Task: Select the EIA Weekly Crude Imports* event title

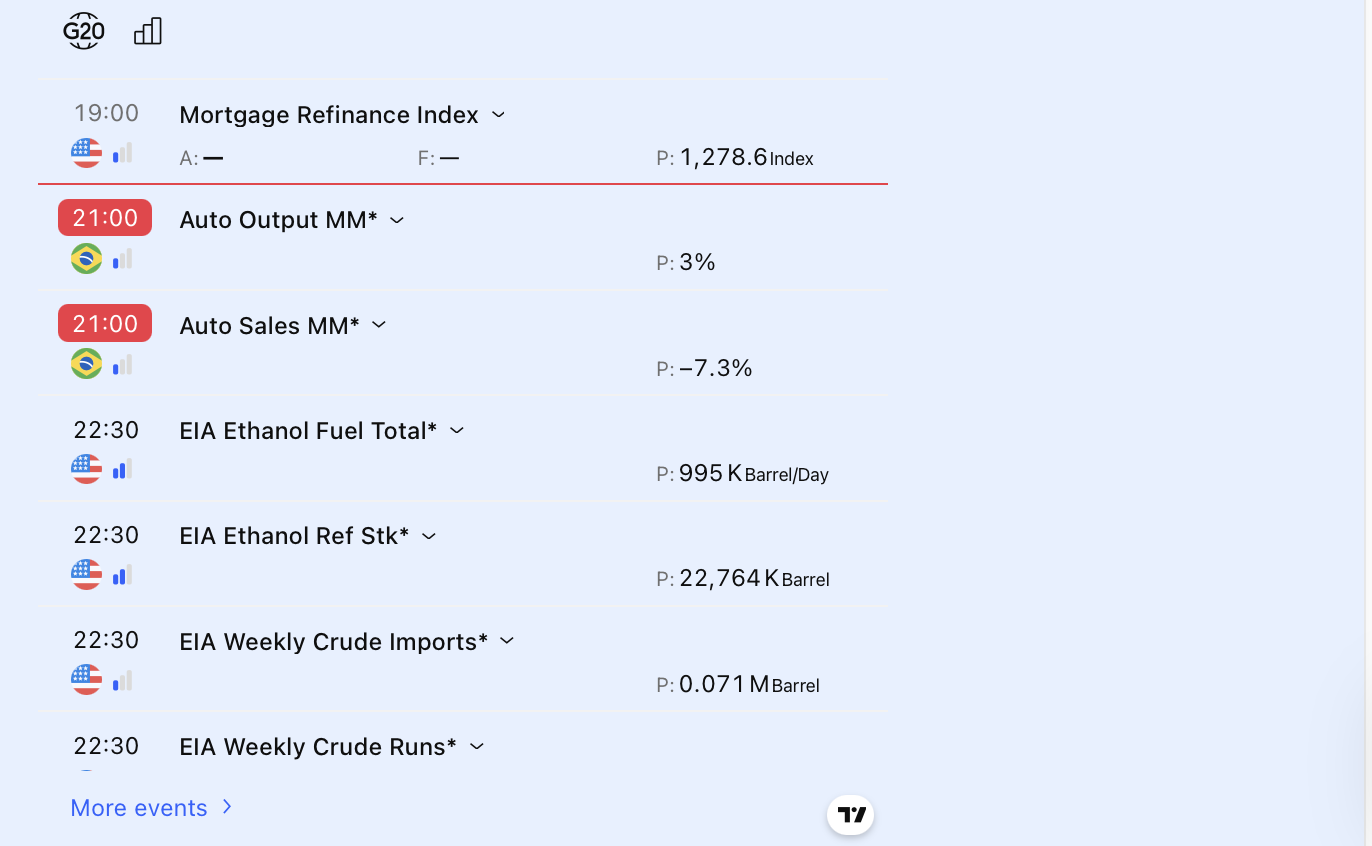Action: coord(333,641)
